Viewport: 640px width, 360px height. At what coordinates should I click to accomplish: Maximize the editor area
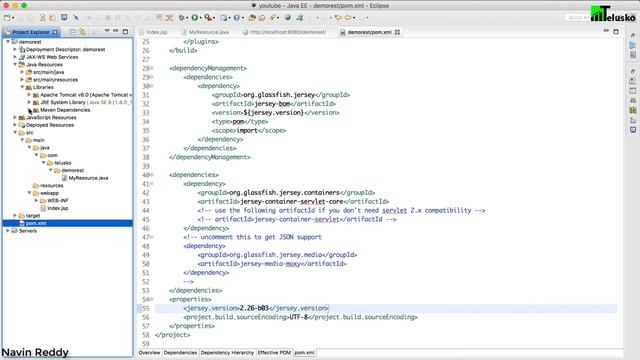pyautogui.click(x=616, y=31)
